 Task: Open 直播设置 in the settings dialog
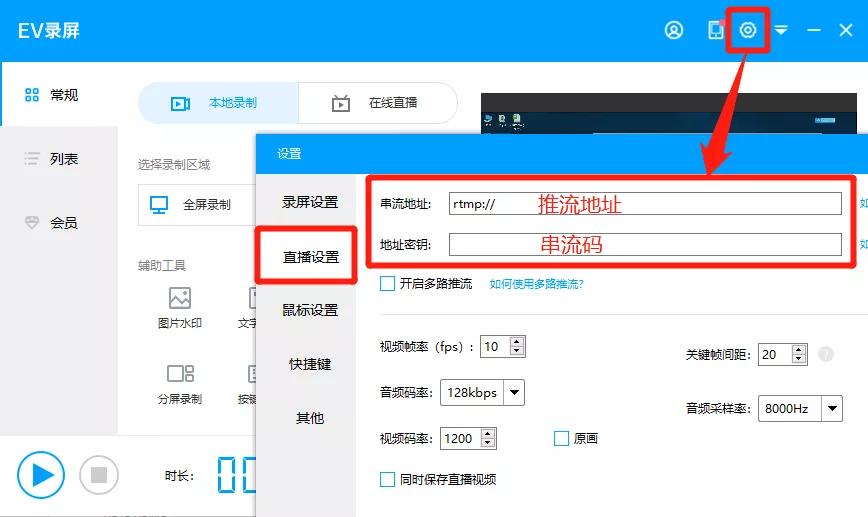[310, 257]
